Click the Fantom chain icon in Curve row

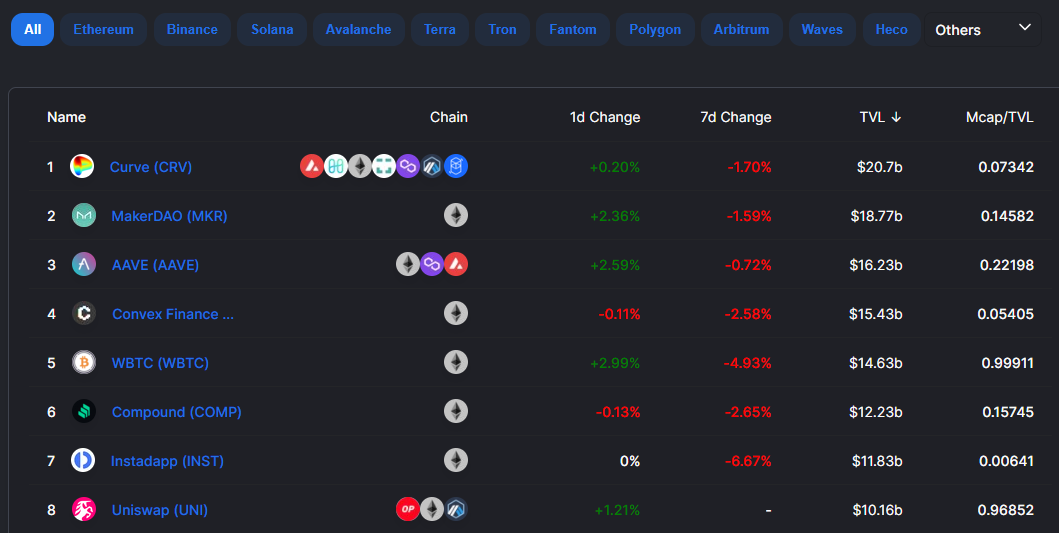click(456, 166)
